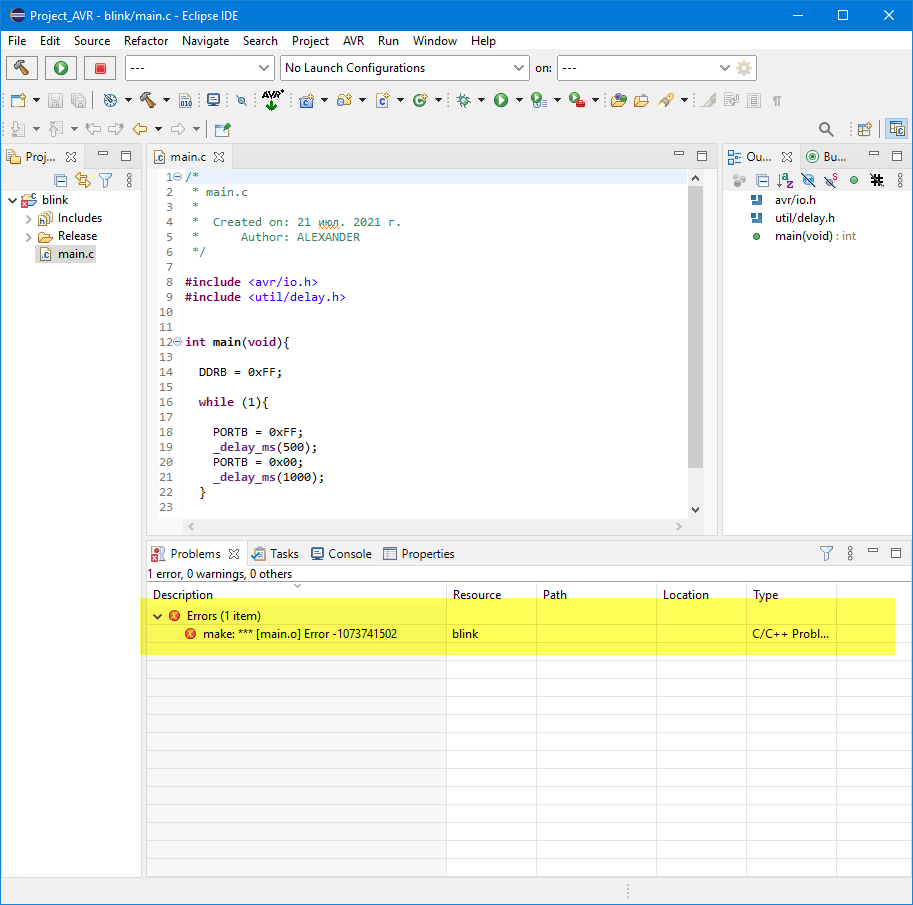Click the editor scroll down arrow
913x905 pixels.
[x=695, y=510]
